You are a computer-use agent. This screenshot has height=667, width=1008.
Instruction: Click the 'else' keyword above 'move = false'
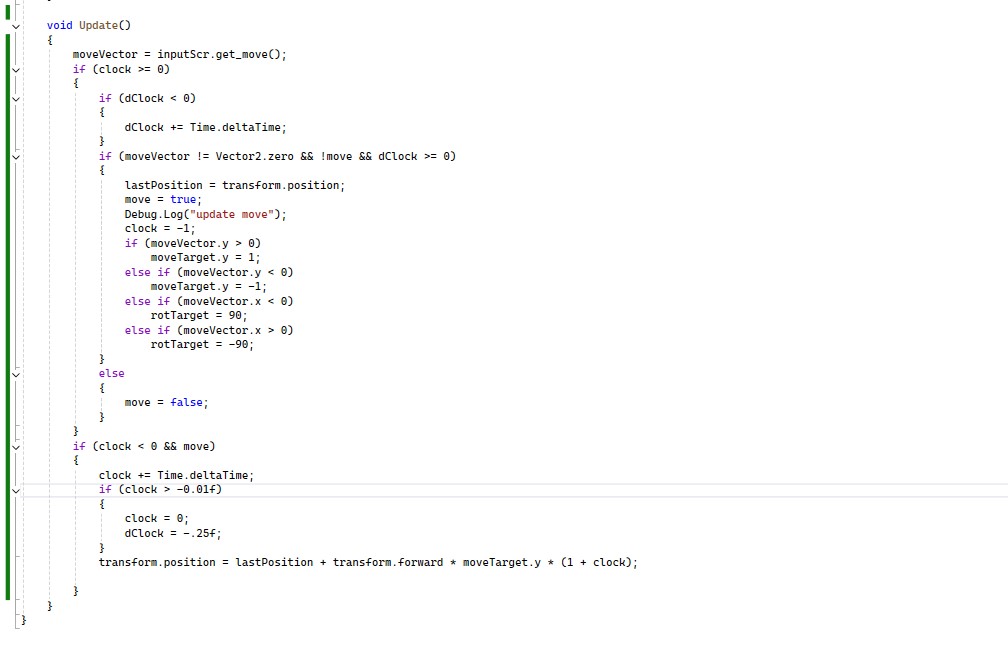tap(111, 373)
